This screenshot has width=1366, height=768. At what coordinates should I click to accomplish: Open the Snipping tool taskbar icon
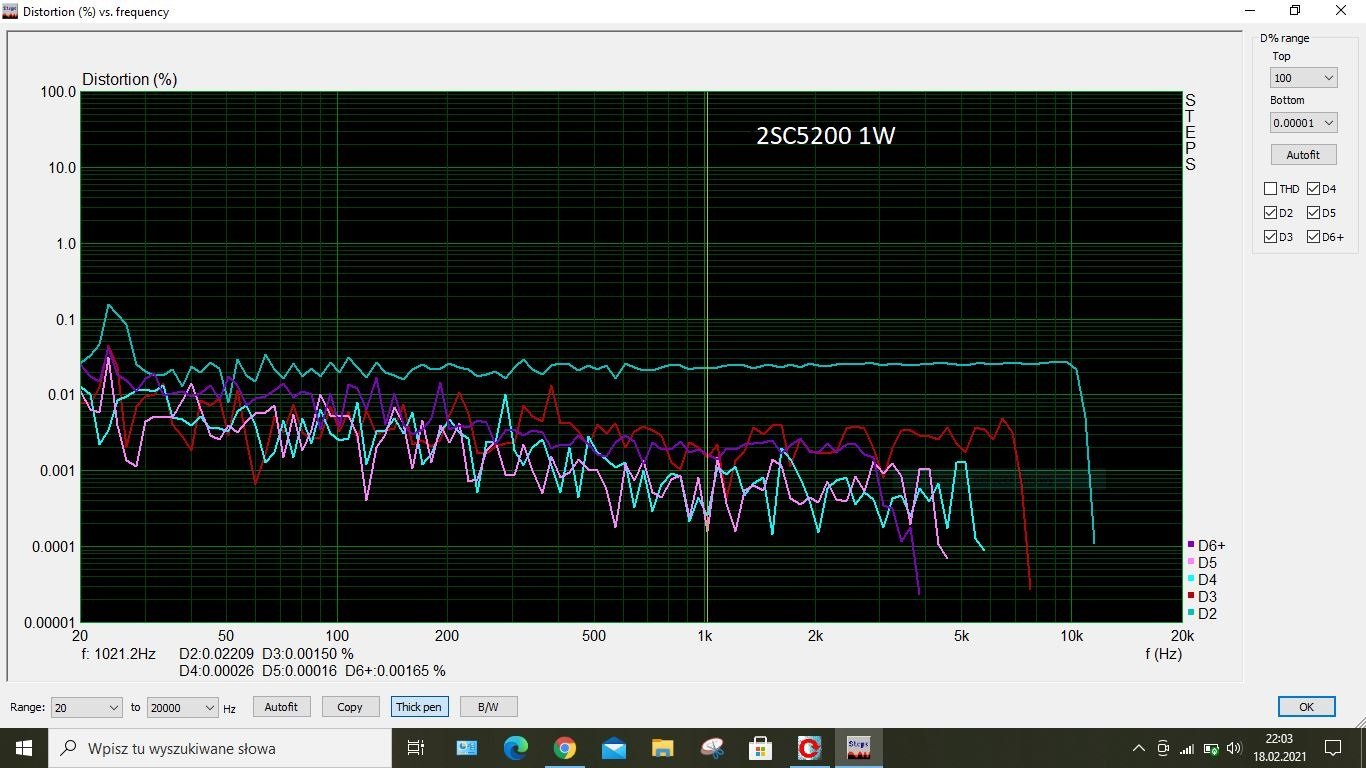coord(711,748)
